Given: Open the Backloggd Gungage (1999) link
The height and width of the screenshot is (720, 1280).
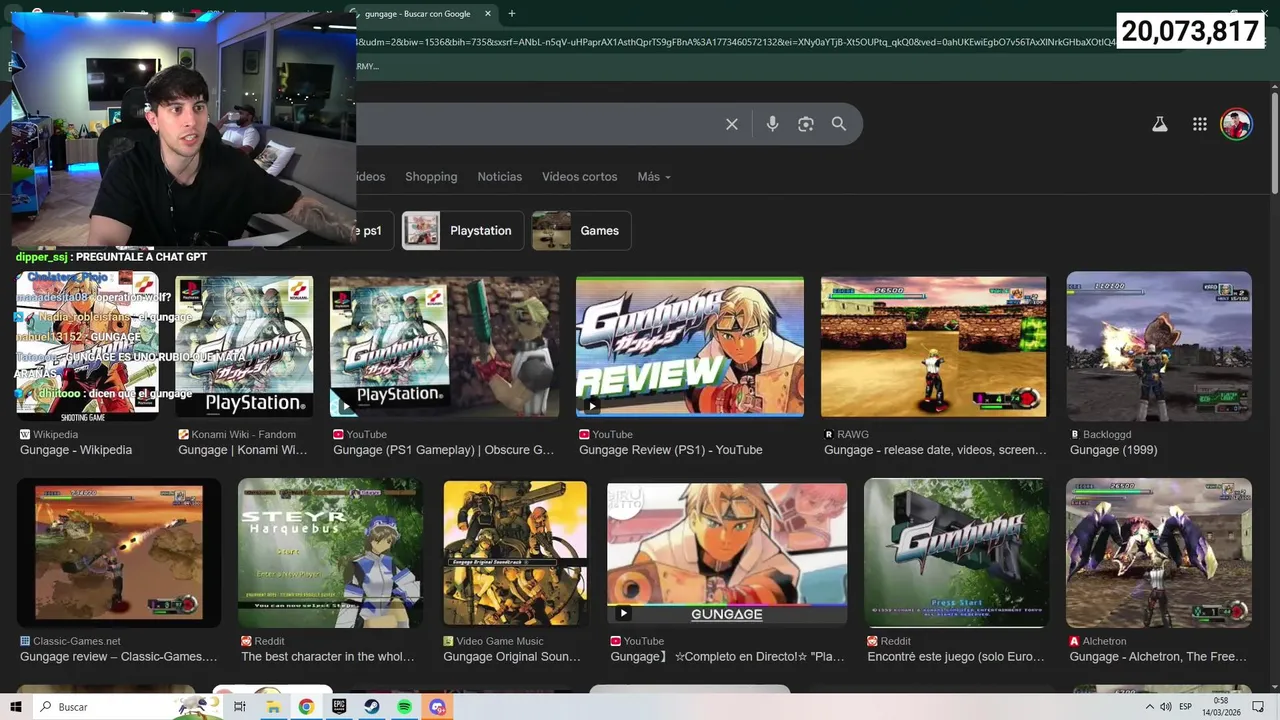Looking at the screenshot, I should [x=1113, y=450].
